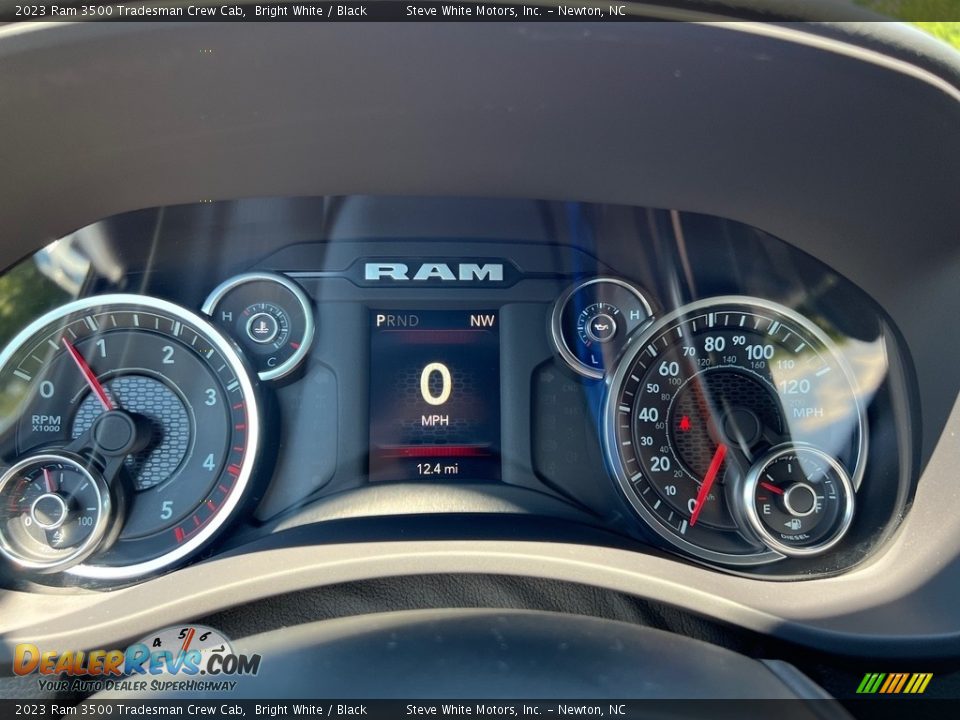Click the RAM logo badge
This screenshot has height=720, width=960.
[x=433, y=272]
